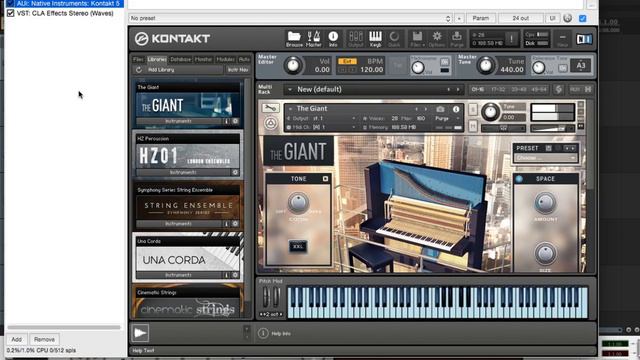Open the PRESET Choose dropdown
The image size is (640, 360).
click(545, 158)
